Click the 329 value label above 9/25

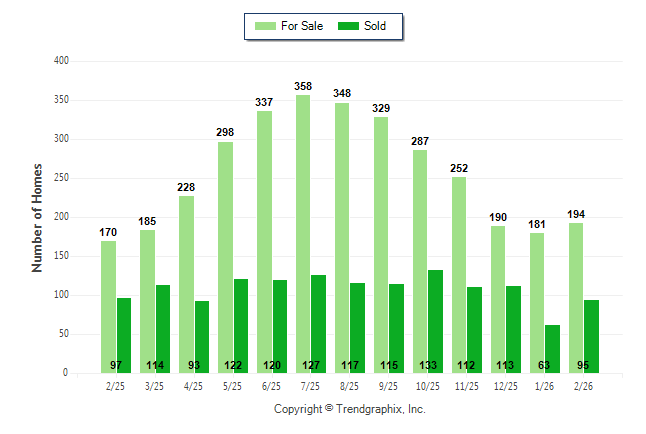(x=381, y=107)
